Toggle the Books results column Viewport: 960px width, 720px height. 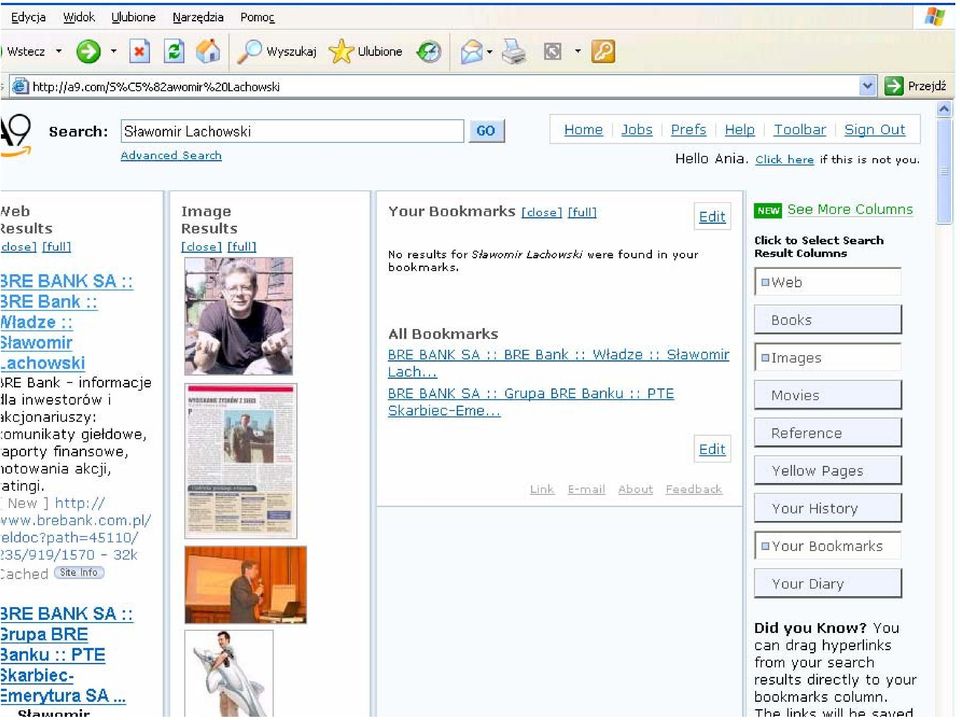point(828,320)
